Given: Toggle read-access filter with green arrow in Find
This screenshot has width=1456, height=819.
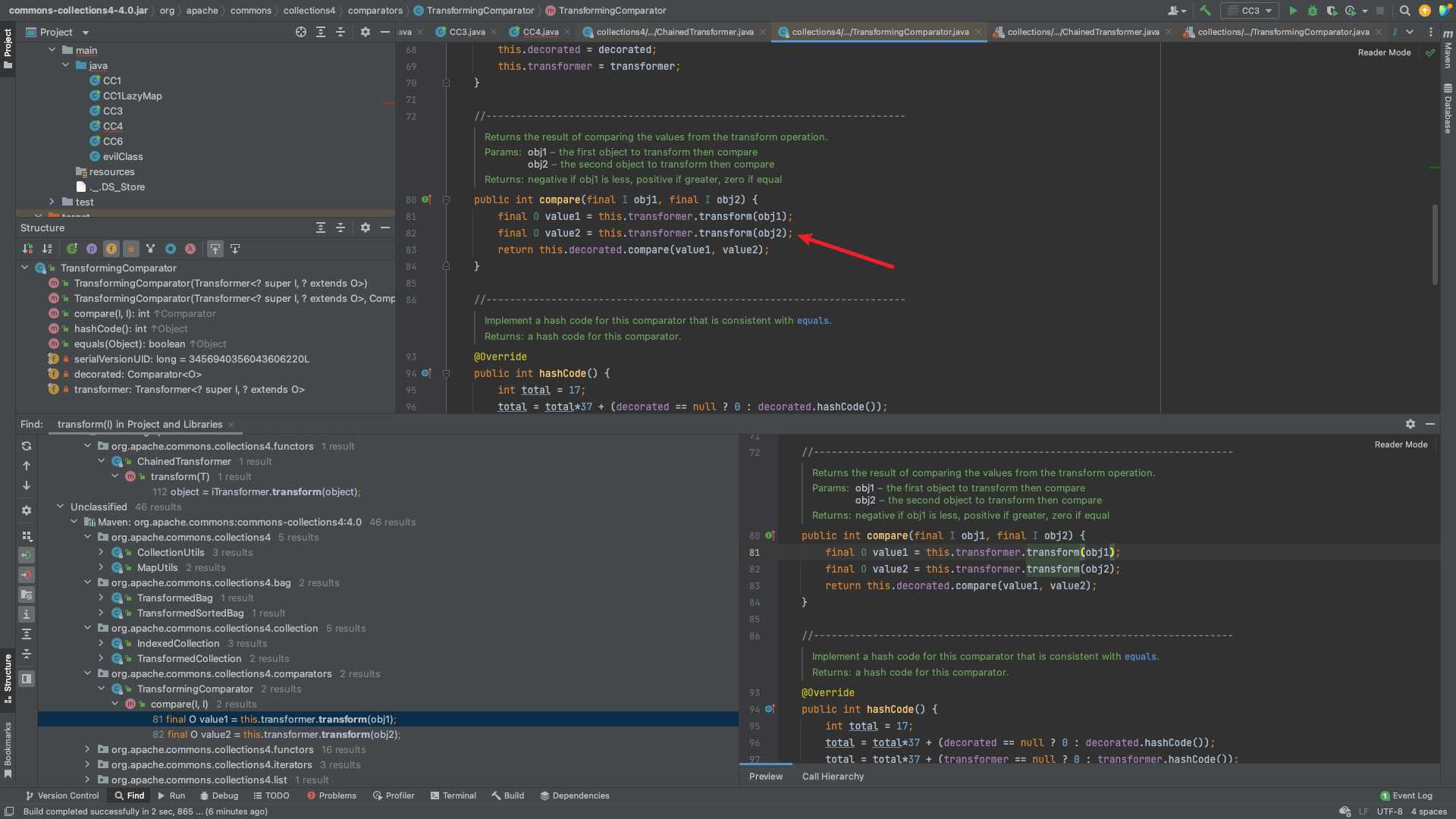Looking at the screenshot, I should click(x=27, y=555).
